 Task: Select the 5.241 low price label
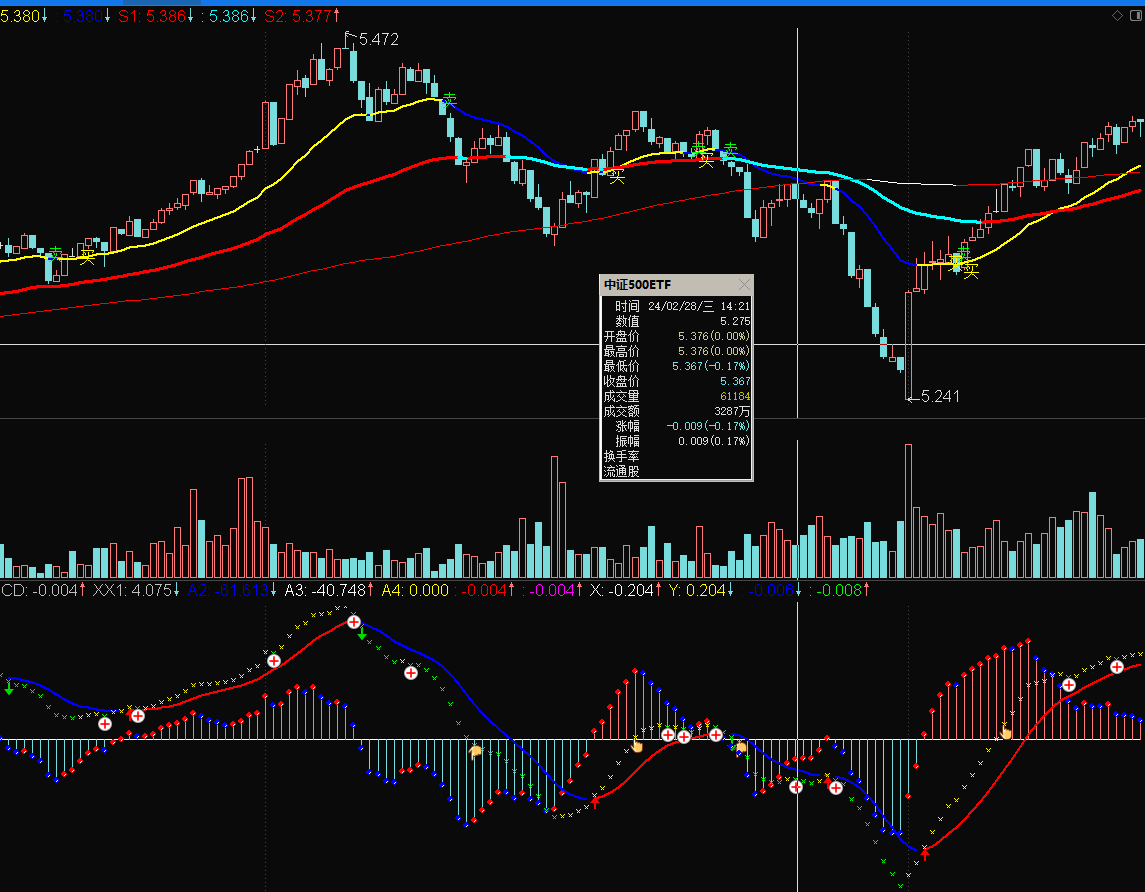tap(939, 396)
